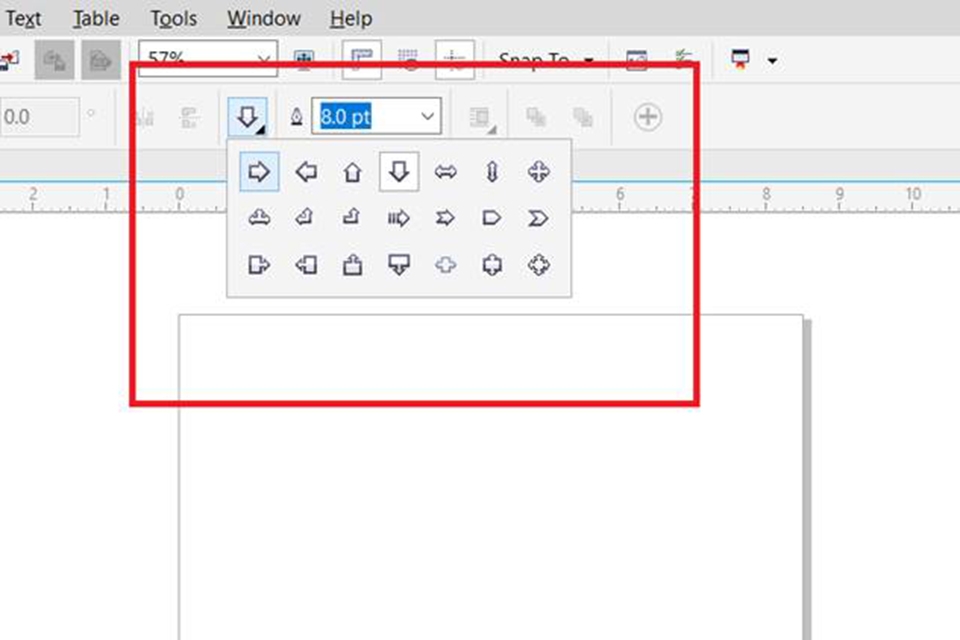Select the right arrow shape
Viewport: 960px width, 640px height.
(259, 171)
